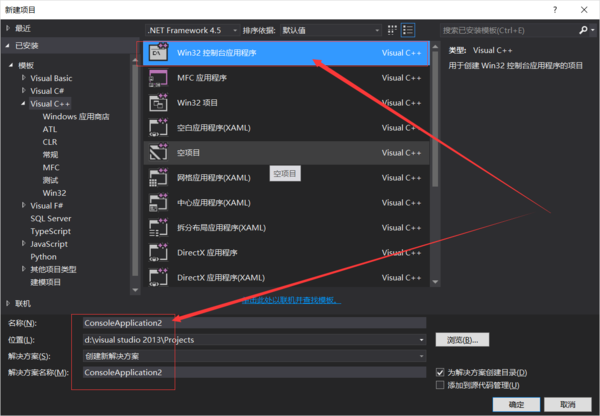600x416 pixels.
Task: Select the 中心应用程序(XAML) template icon
Action: pos(158,202)
